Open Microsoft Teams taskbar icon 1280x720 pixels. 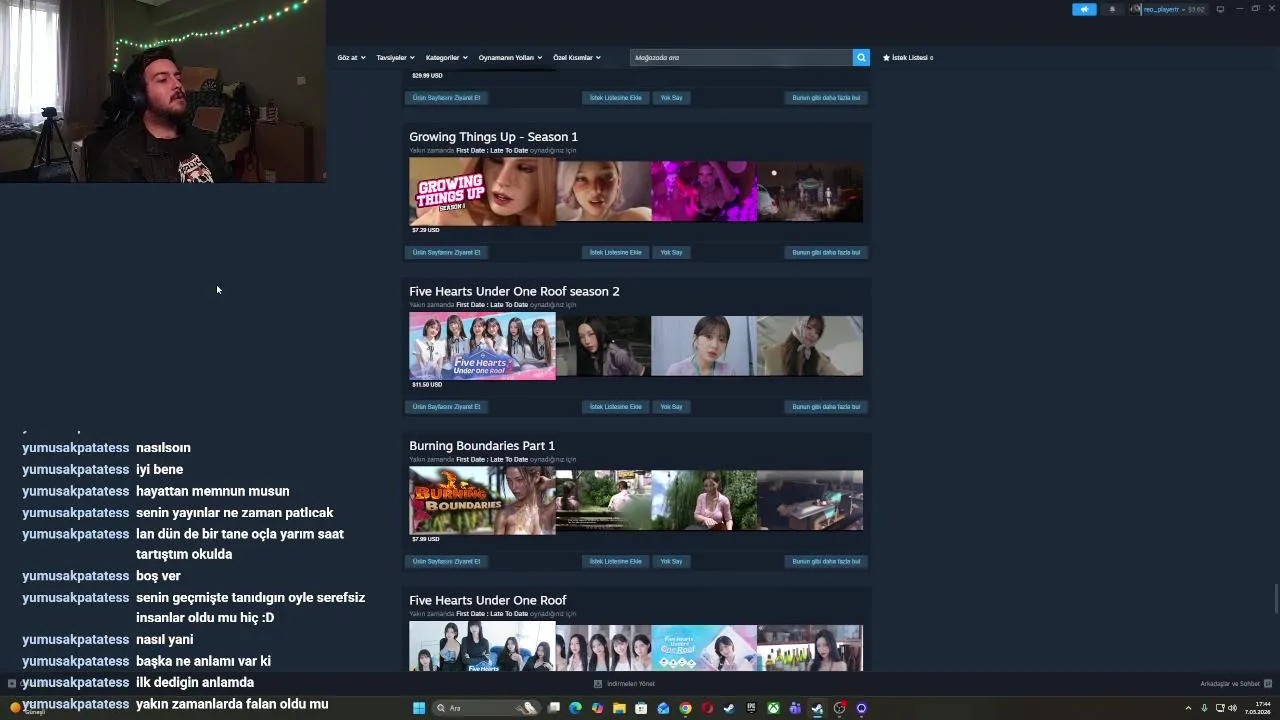pos(795,708)
